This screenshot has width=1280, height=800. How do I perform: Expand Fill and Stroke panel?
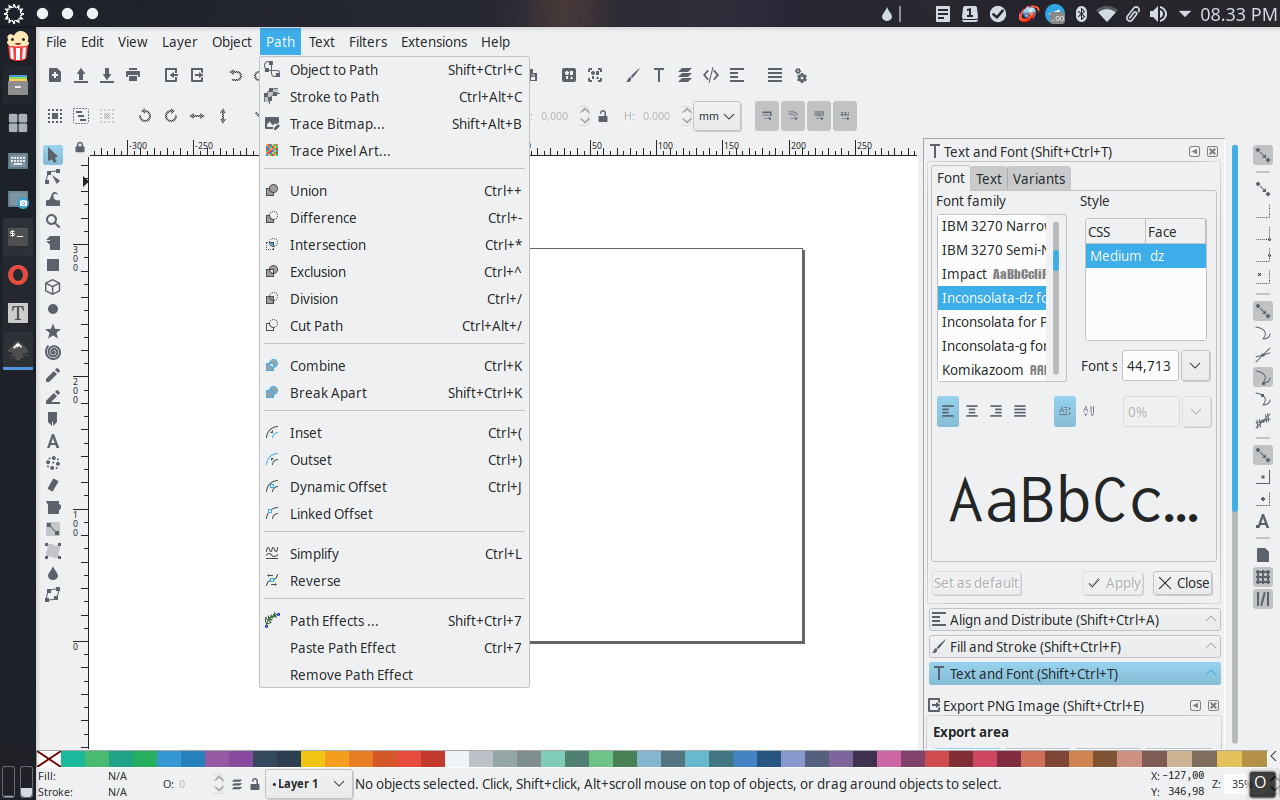click(1074, 647)
